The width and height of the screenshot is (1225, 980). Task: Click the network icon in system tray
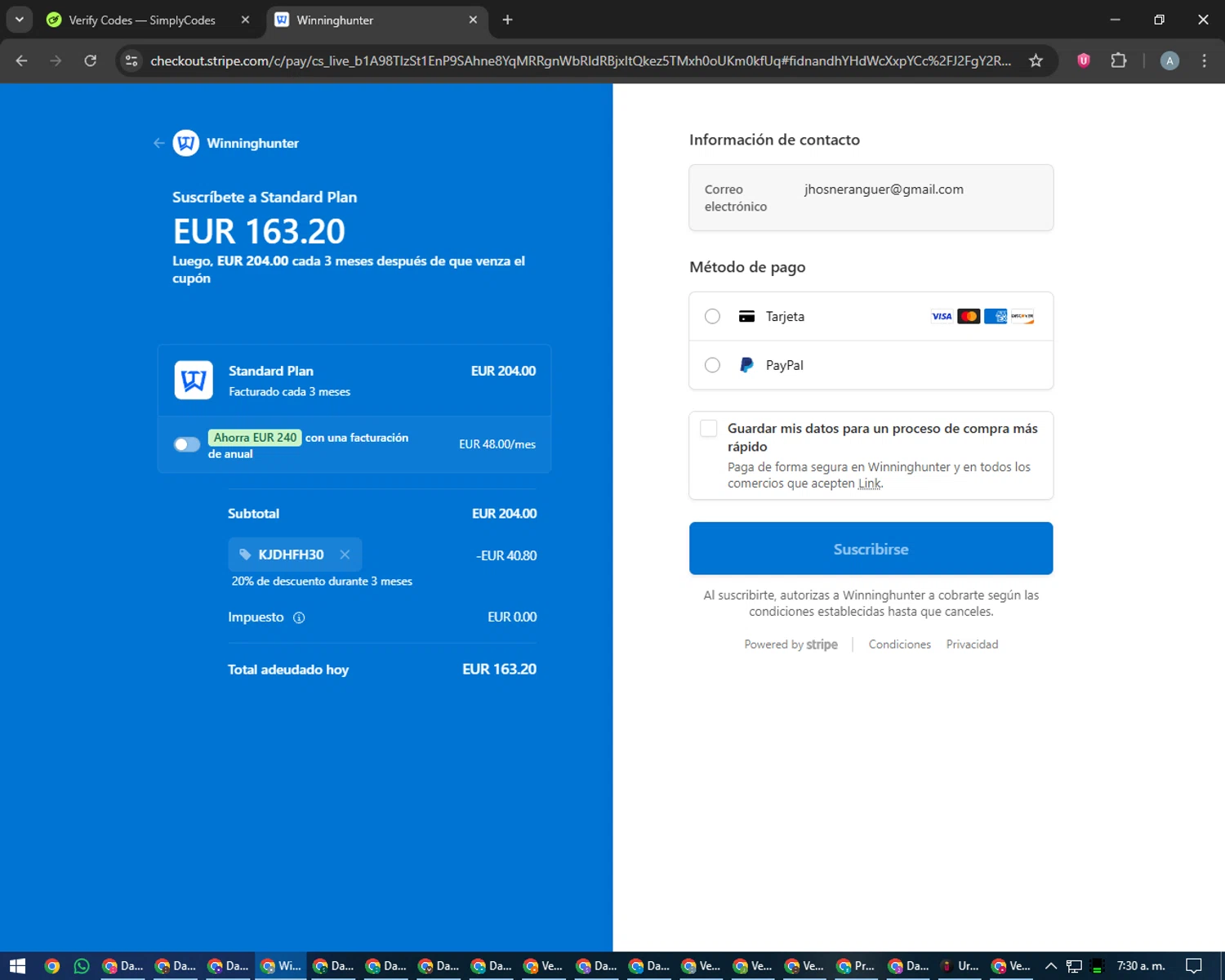tap(1074, 966)
